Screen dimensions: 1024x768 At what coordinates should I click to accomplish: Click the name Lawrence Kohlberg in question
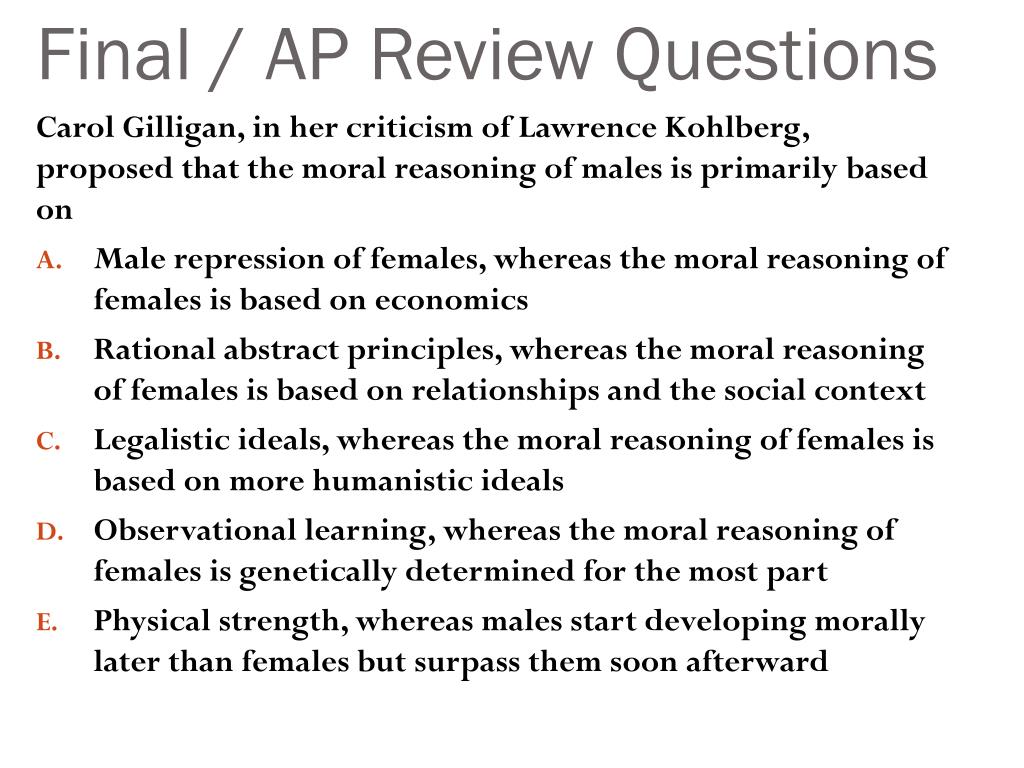tap(664, 128)
